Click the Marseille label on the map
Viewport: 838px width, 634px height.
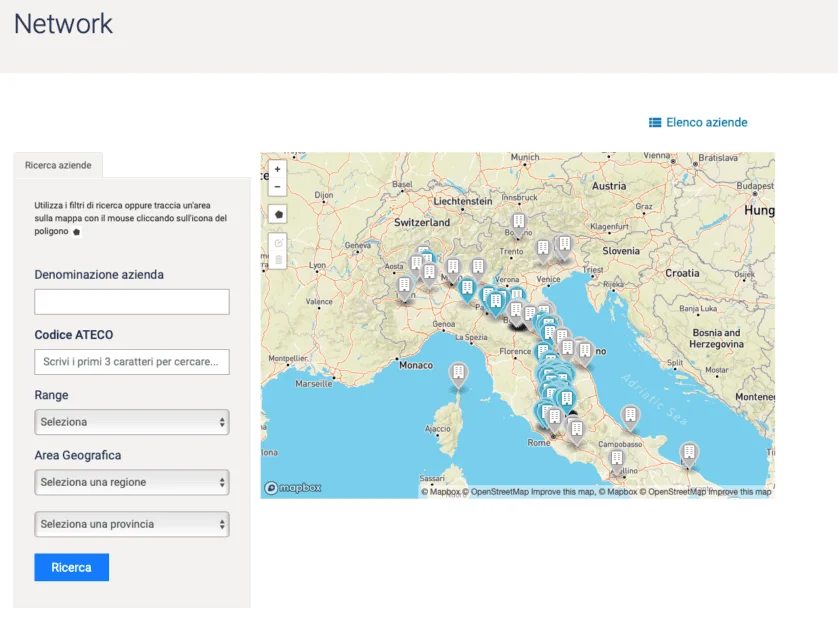pos(314,384)
